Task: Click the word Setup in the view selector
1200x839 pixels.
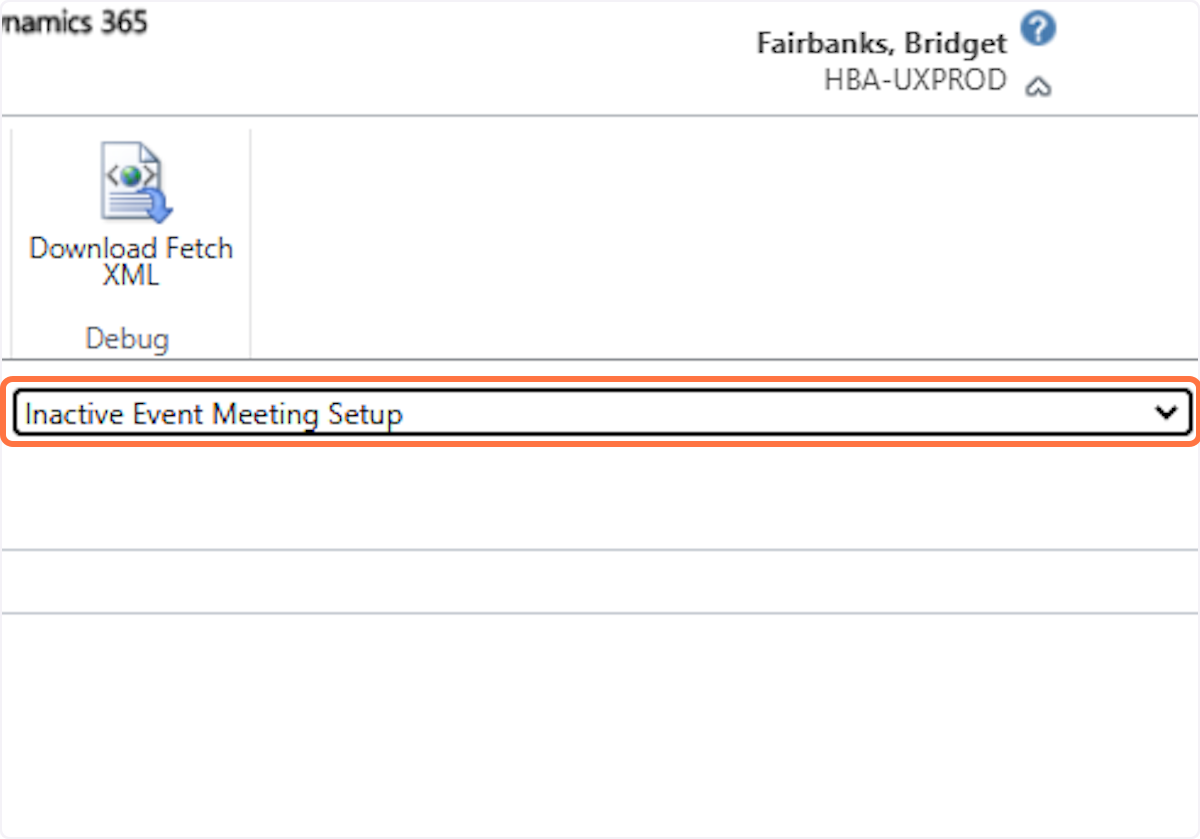Action: click(365, 413)
